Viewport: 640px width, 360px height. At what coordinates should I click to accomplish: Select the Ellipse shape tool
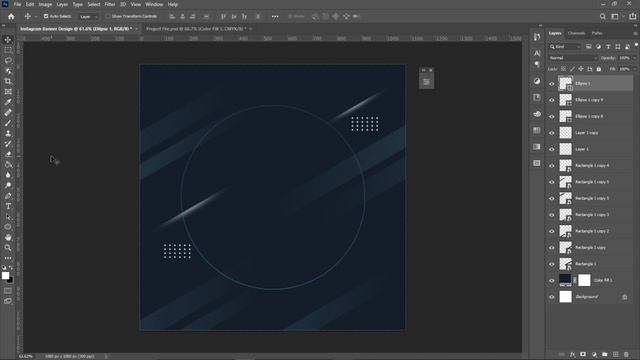[8, 227]
